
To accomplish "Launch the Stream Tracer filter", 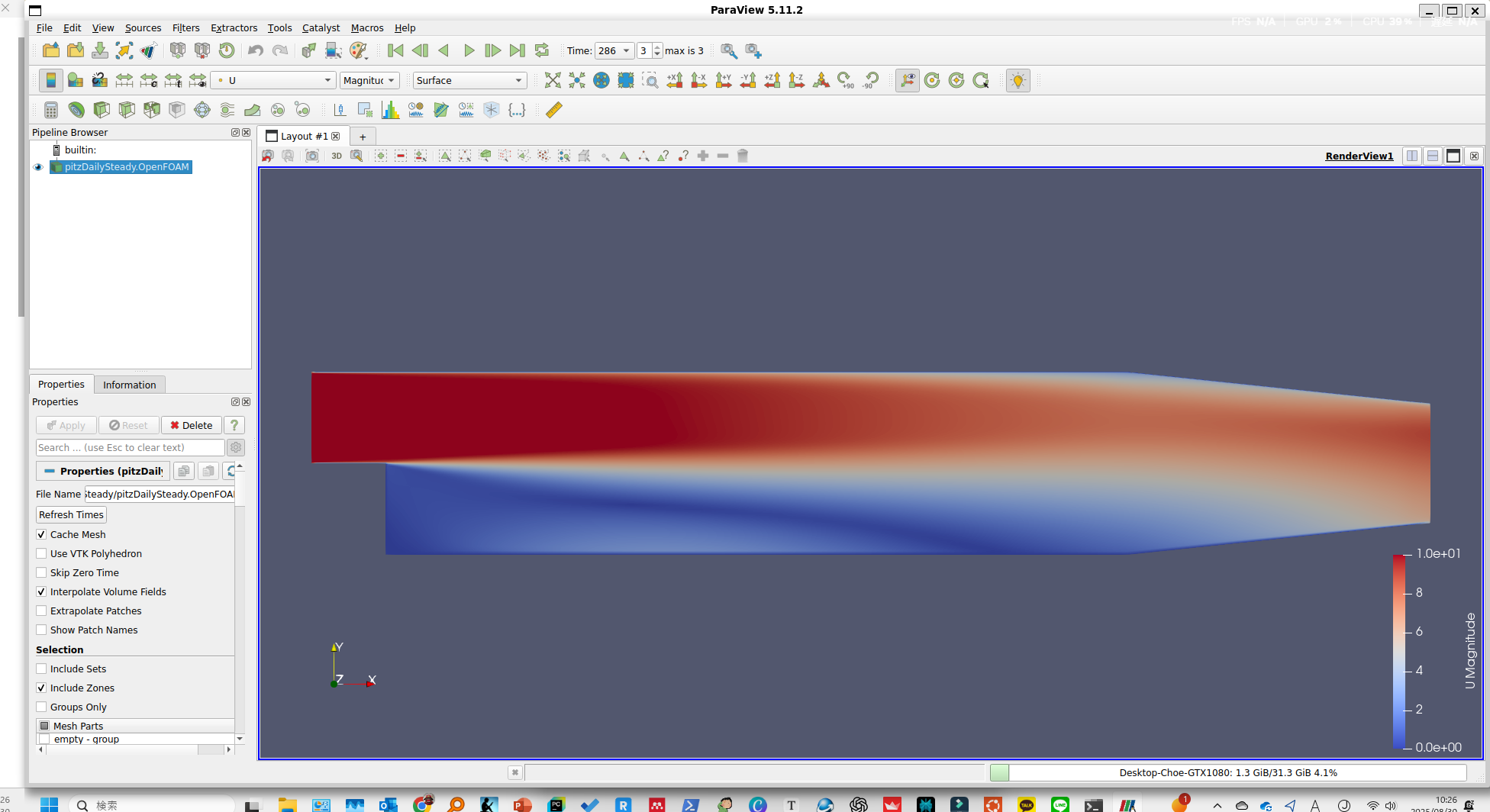I will [x=227, y=109].
